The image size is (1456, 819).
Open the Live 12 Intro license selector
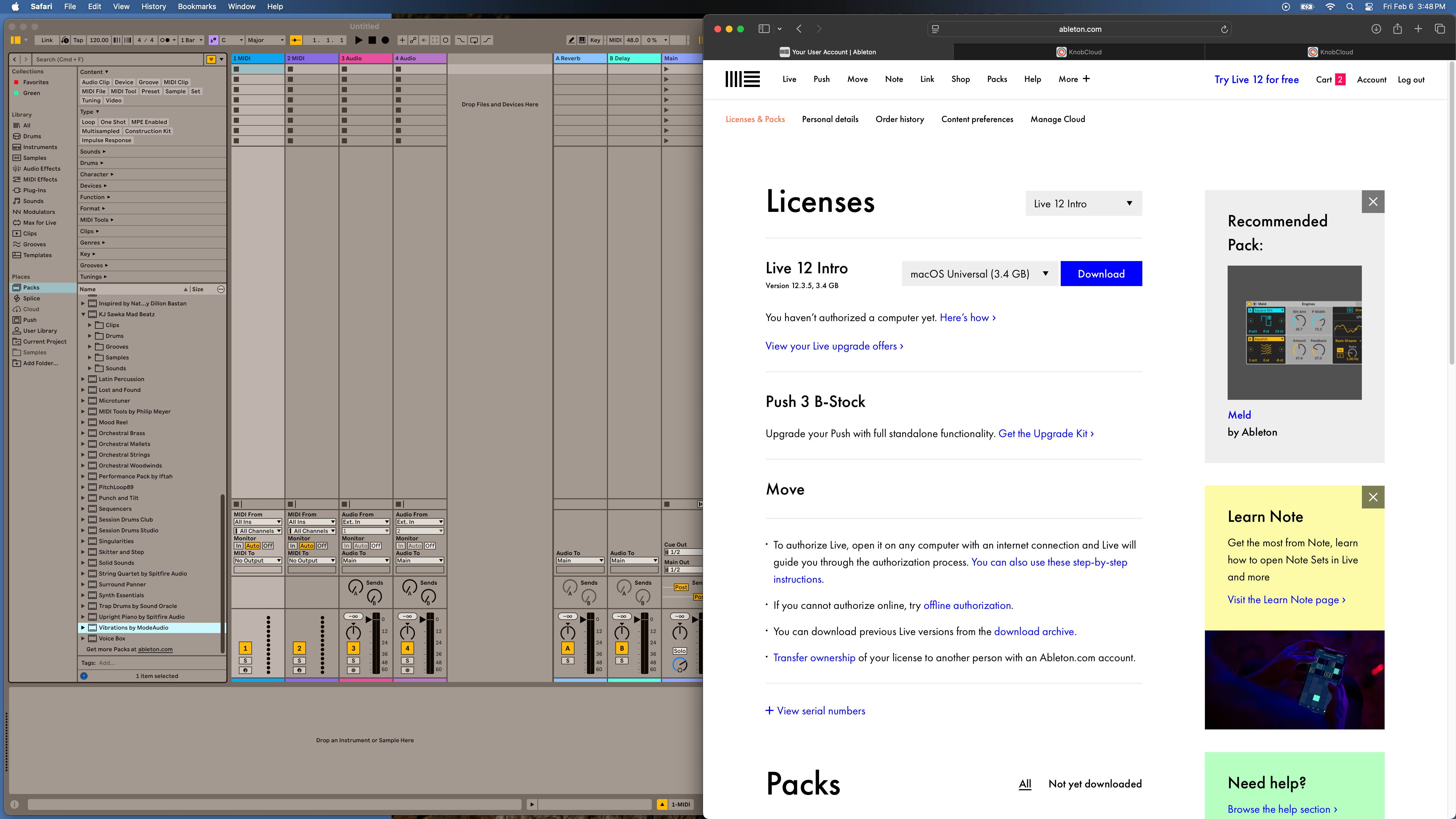coord(1082,204)
